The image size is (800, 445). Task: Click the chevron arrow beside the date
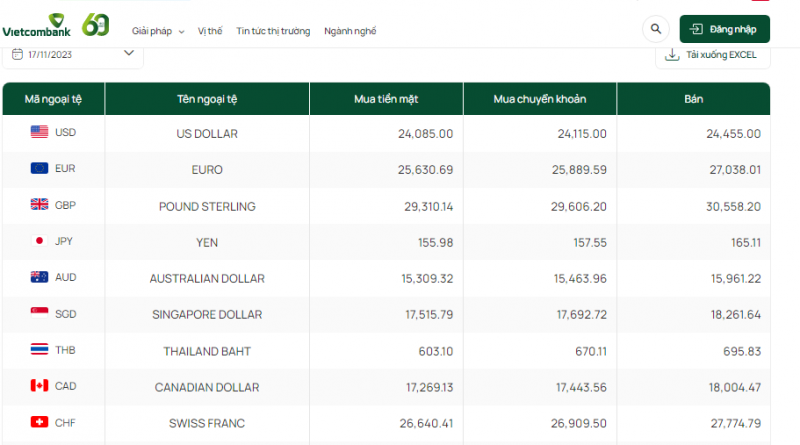pos(129,53)
